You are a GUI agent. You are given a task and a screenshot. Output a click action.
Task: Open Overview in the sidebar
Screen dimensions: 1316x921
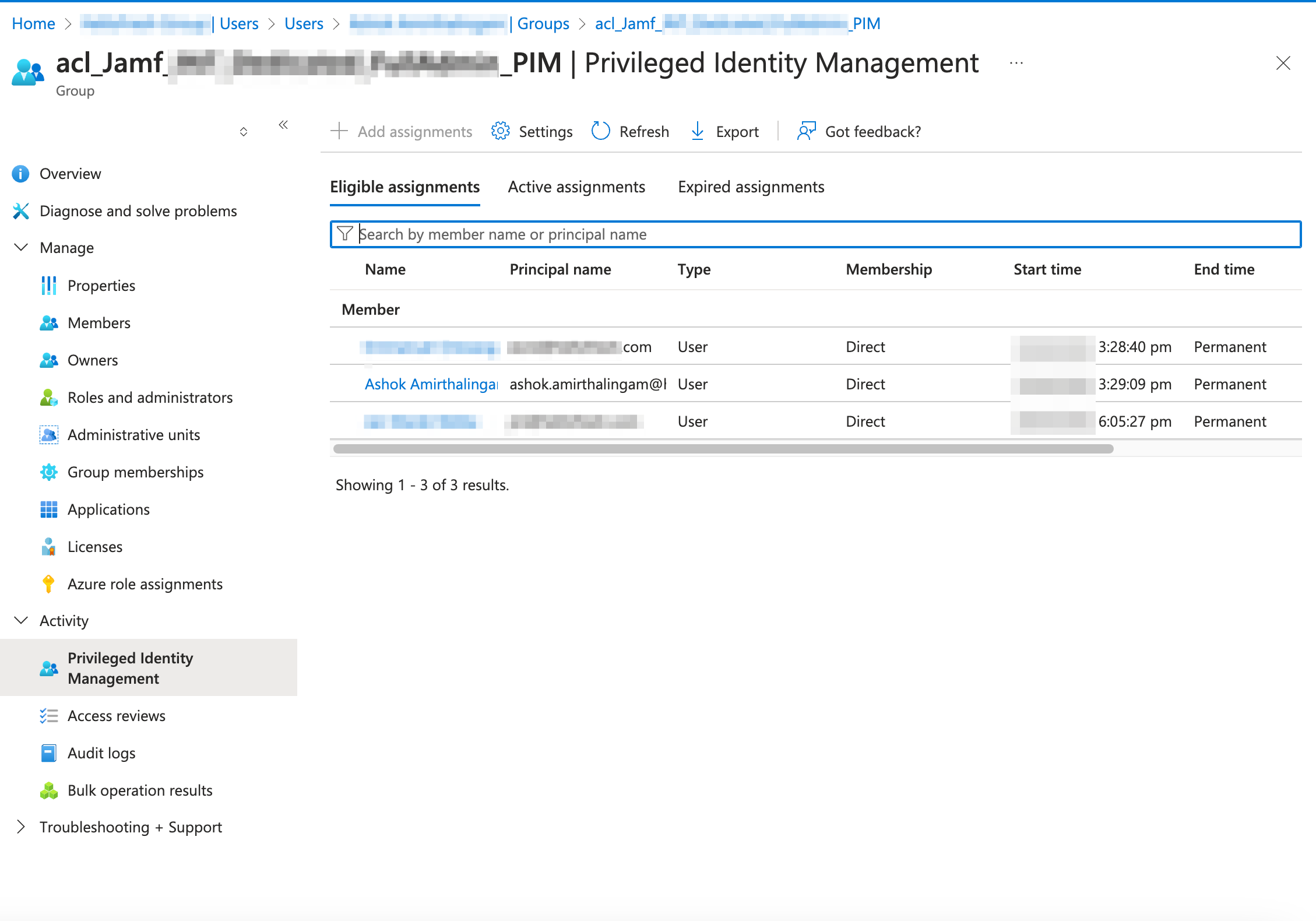pyautogui.click(x=70, y=174)
